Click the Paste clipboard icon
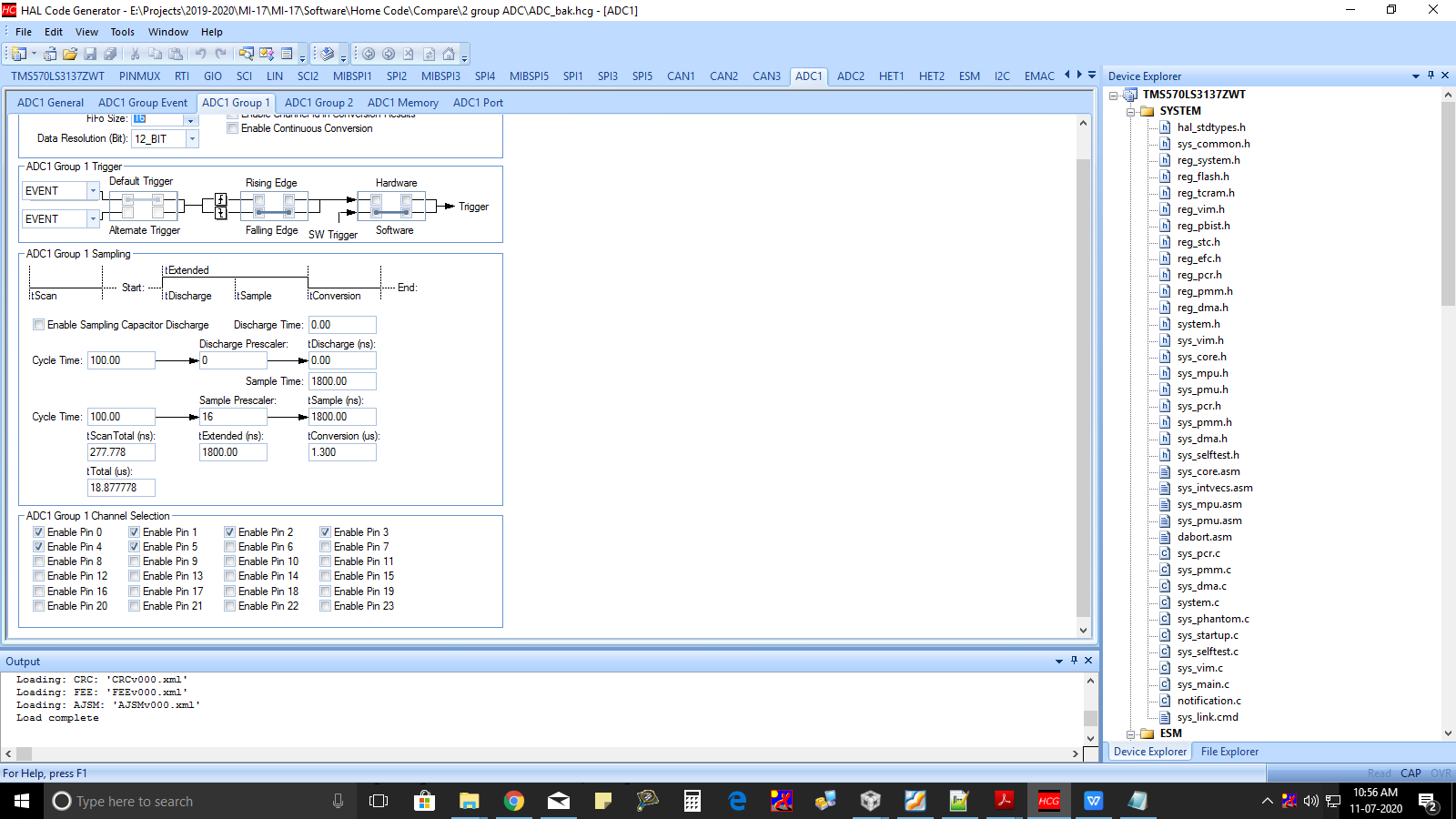 [x=176, y=54]
